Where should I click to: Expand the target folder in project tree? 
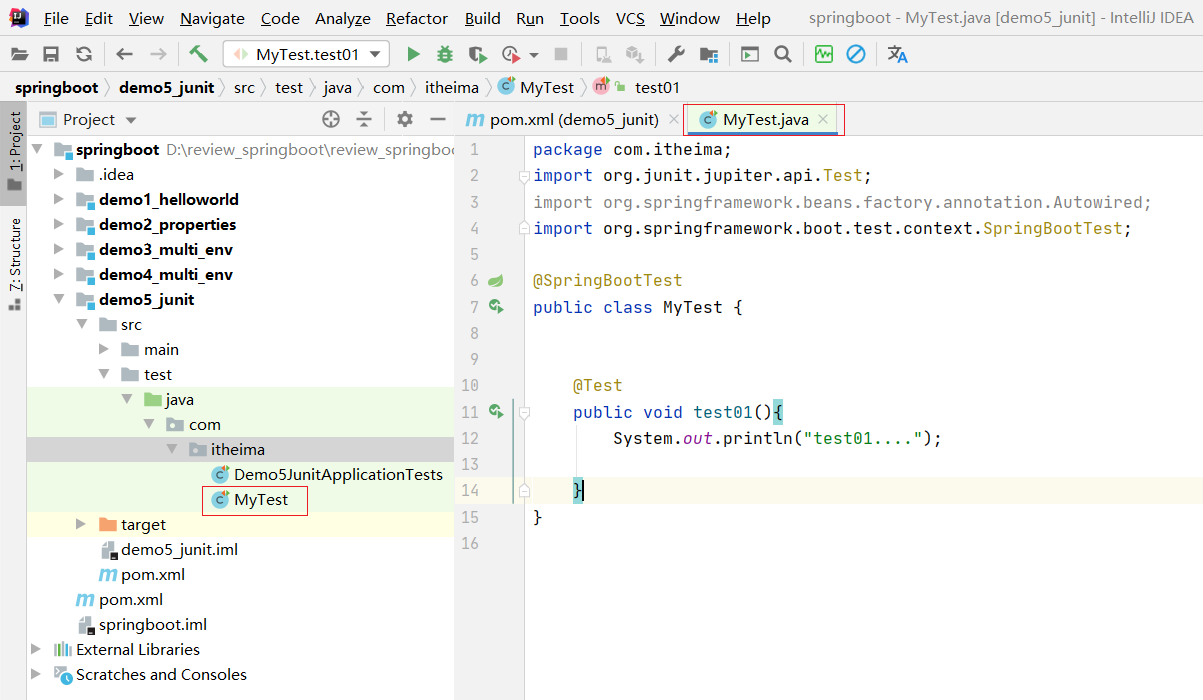coord(81,525)
